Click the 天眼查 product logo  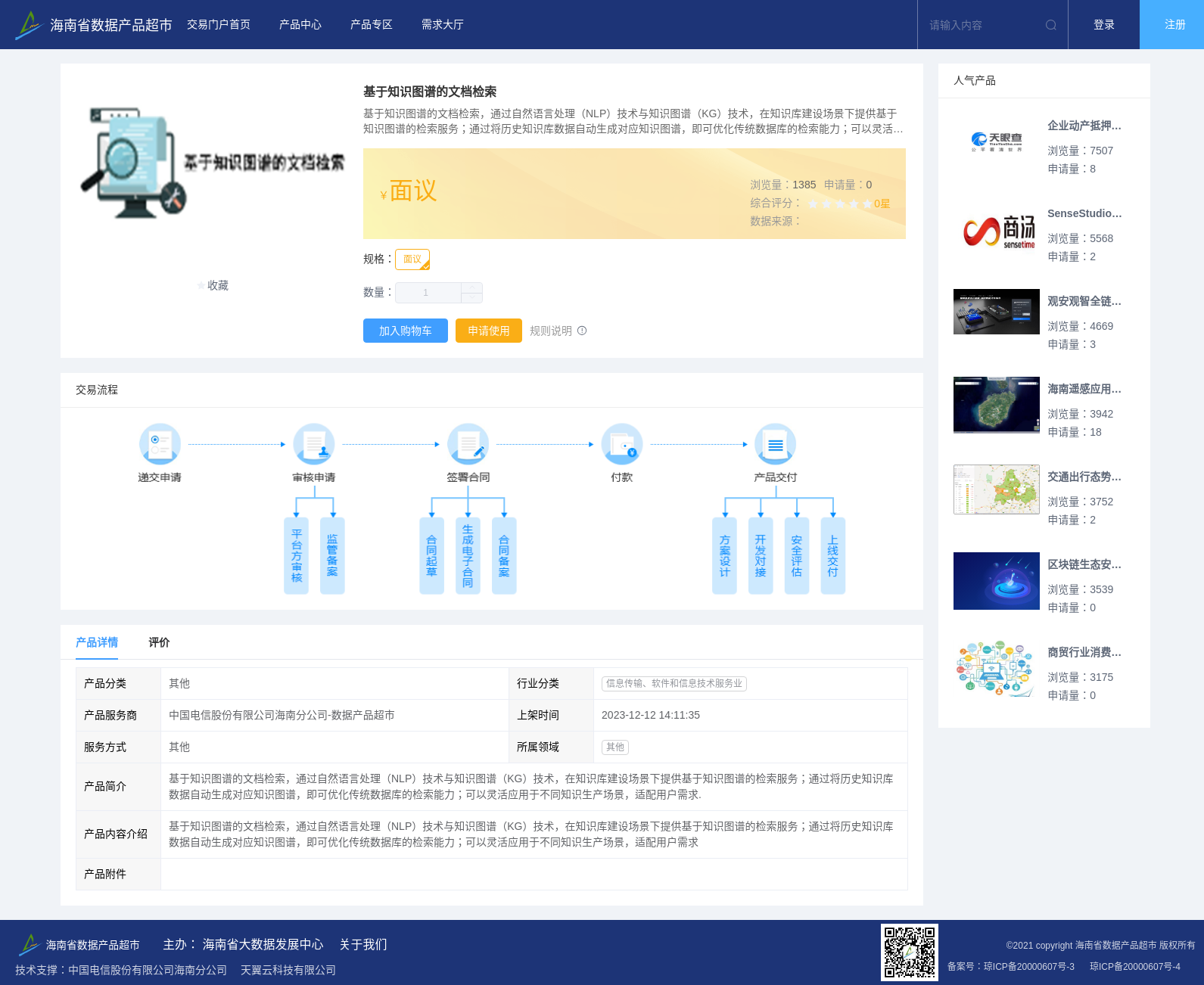pyautogui.click(x=997, y=142)
